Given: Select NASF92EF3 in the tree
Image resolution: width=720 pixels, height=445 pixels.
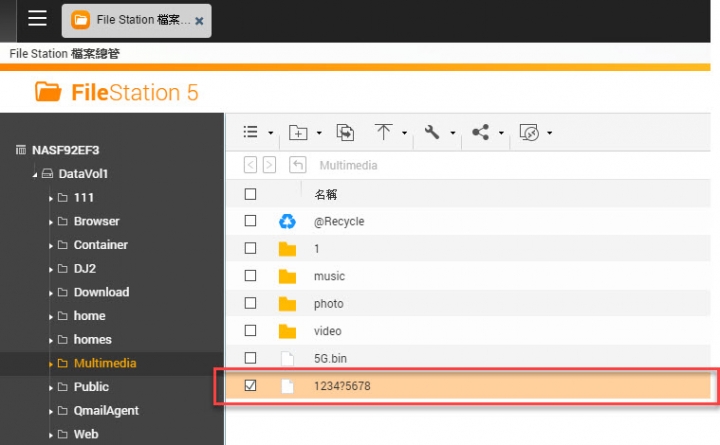Looking at the screenshot, I should pyautogui.click(x=66, y=150).
